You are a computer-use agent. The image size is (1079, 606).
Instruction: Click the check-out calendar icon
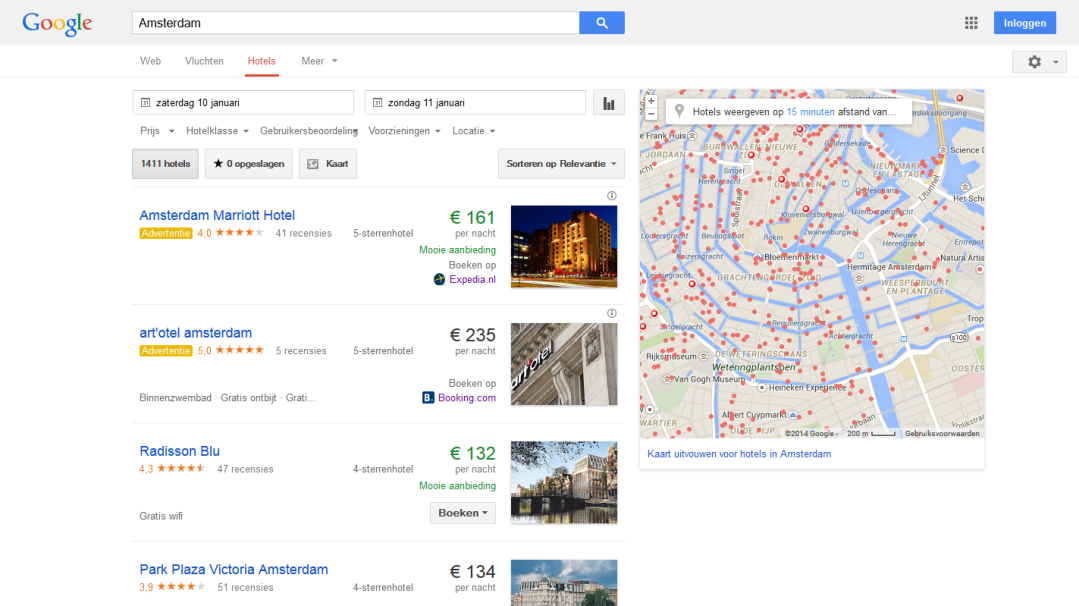click(377, 102)
